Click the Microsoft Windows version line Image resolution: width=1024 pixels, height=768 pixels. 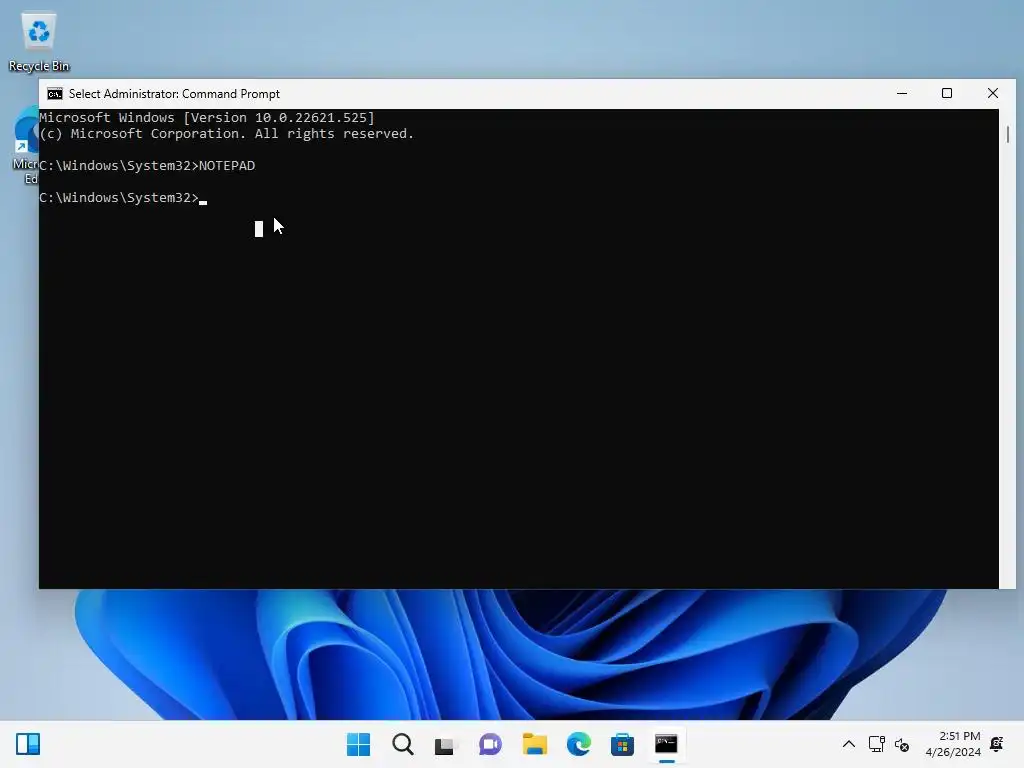207,118
